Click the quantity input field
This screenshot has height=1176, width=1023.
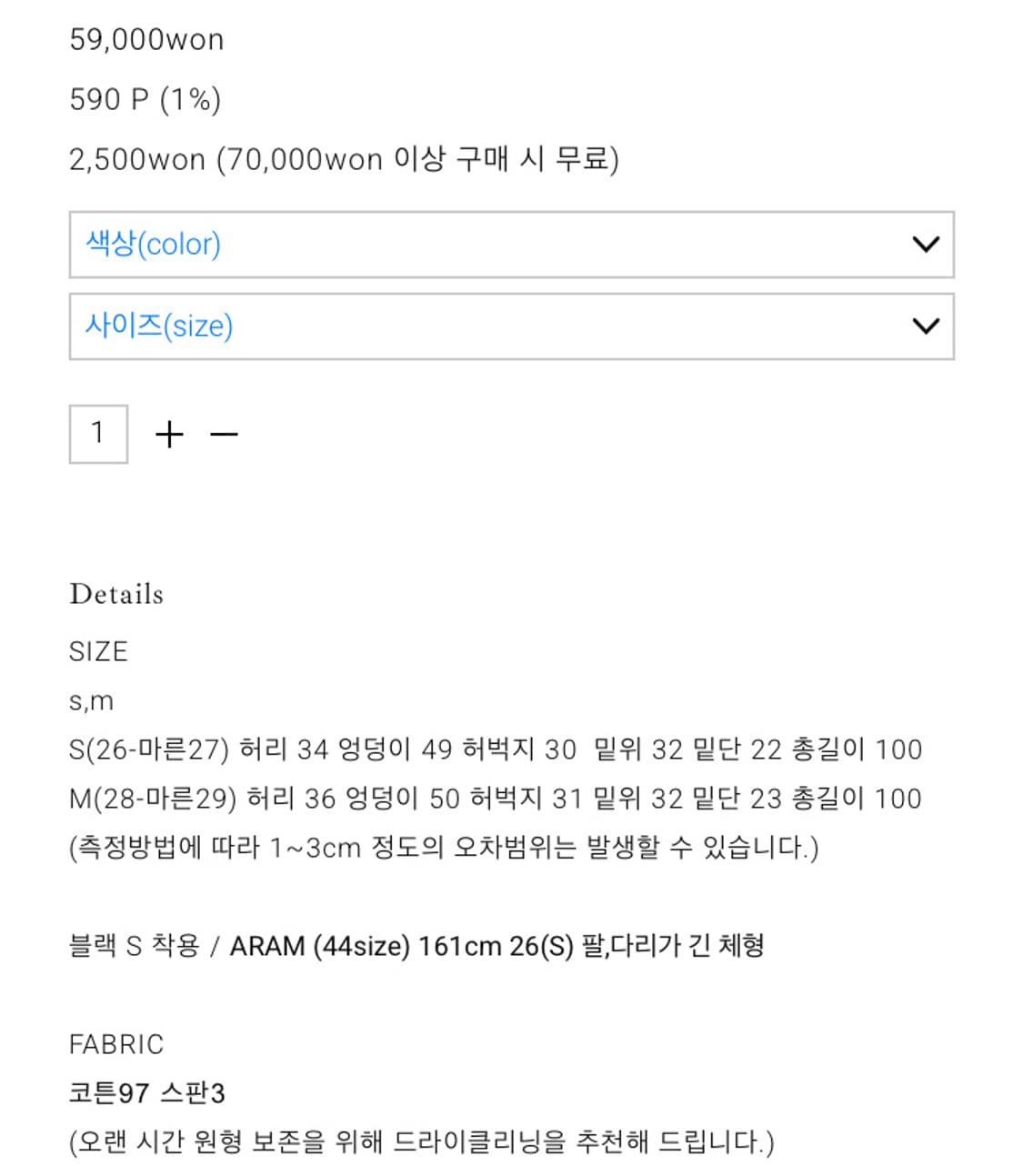98,434
